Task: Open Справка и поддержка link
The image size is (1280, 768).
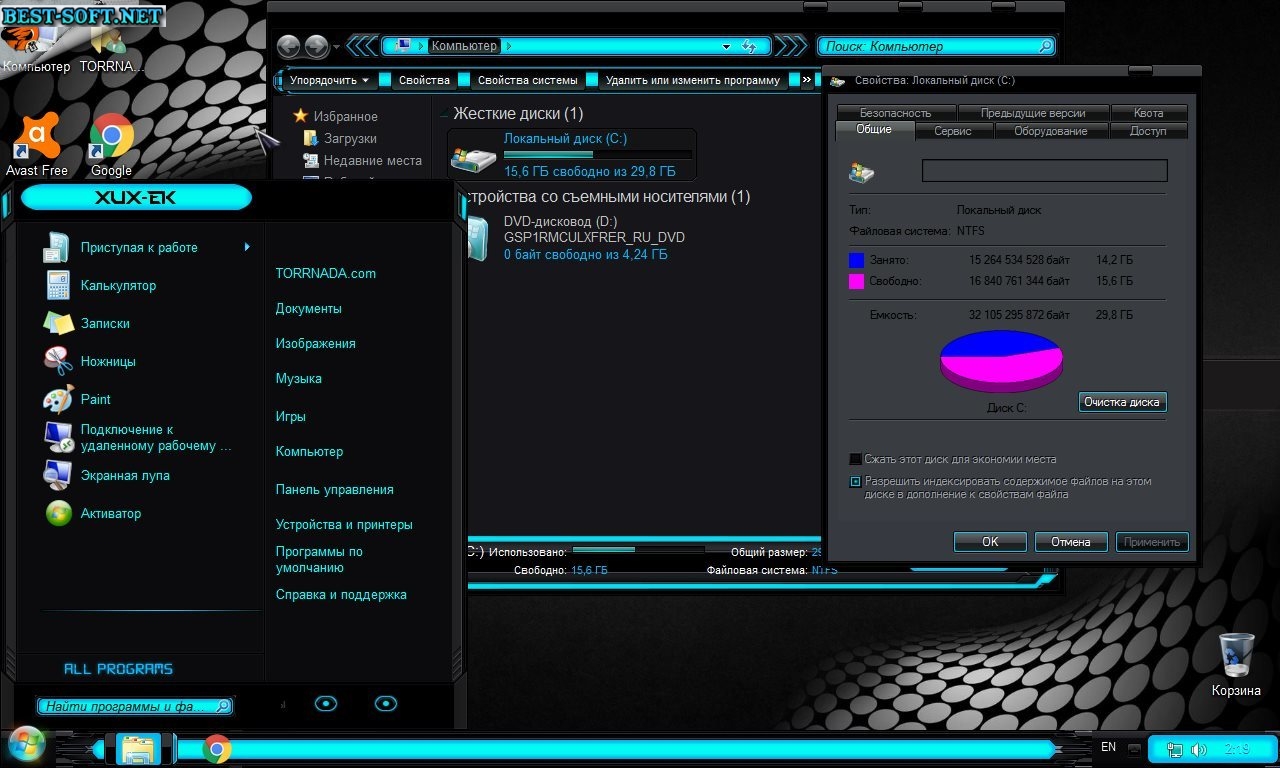Action: click(341, 594)
